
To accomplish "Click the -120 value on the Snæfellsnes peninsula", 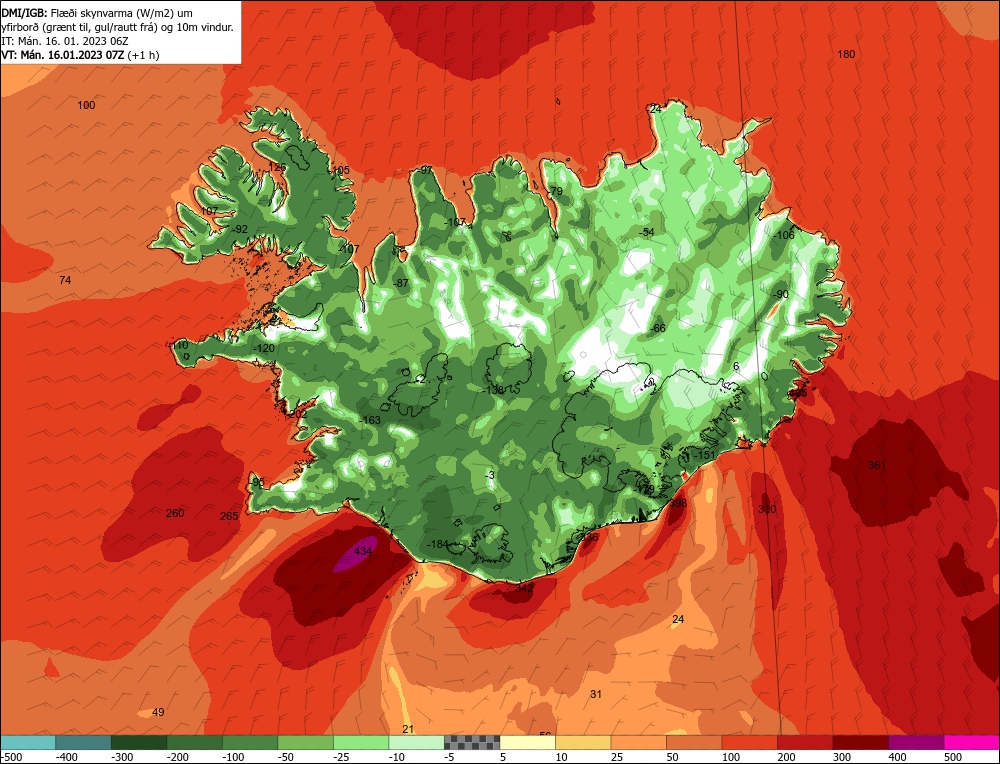I will pyautogui.click(x=263, y=348).
